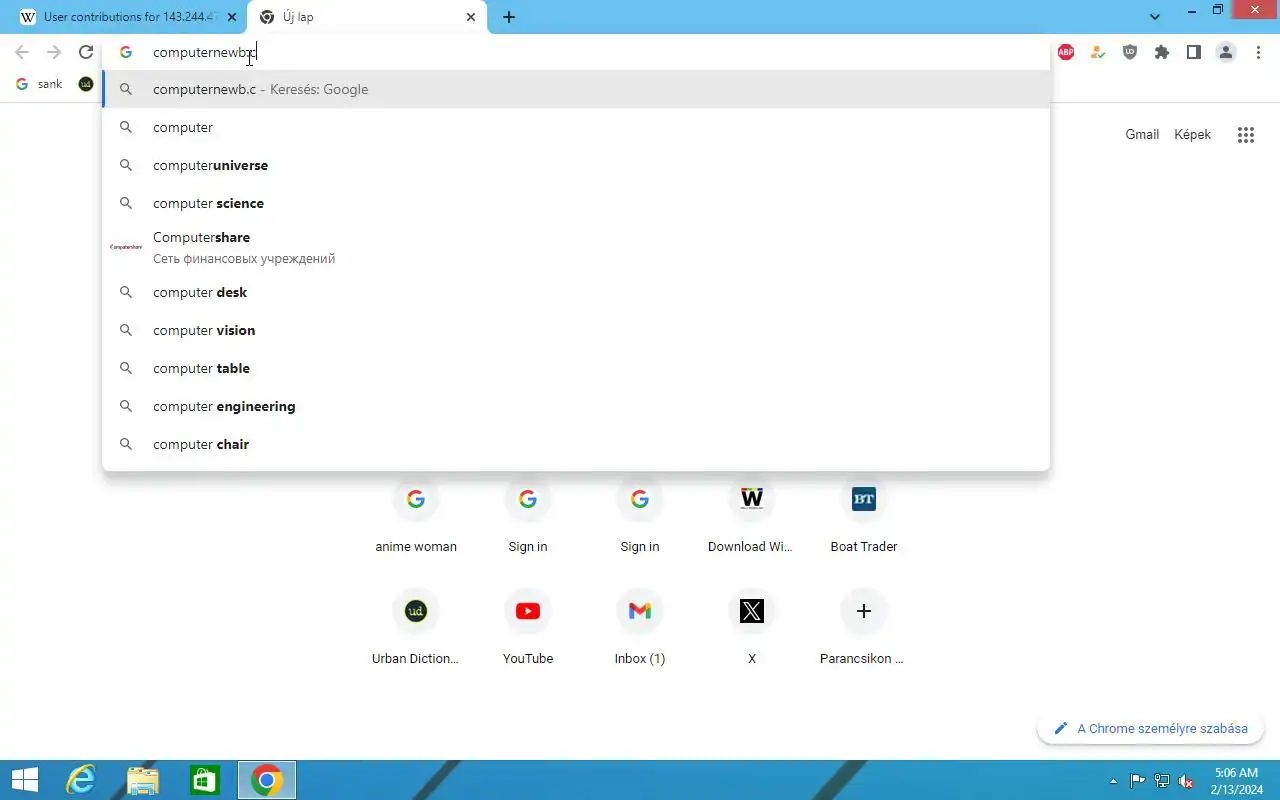Screen dimensions: 1280x800
Task: Choose the 'computer desk' suggestion
Action: [x=576, y=292]
